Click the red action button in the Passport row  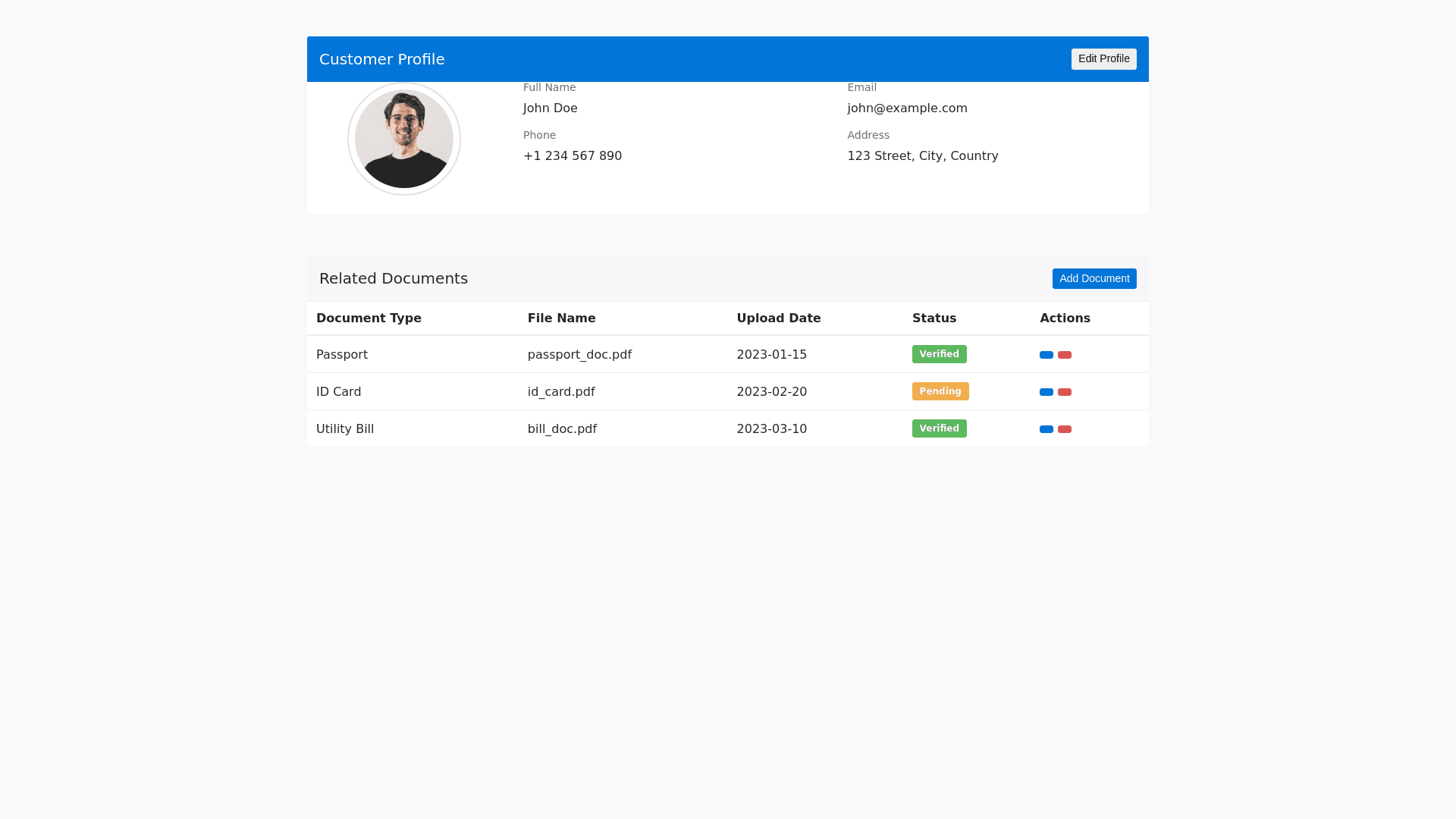(1064, 355)
